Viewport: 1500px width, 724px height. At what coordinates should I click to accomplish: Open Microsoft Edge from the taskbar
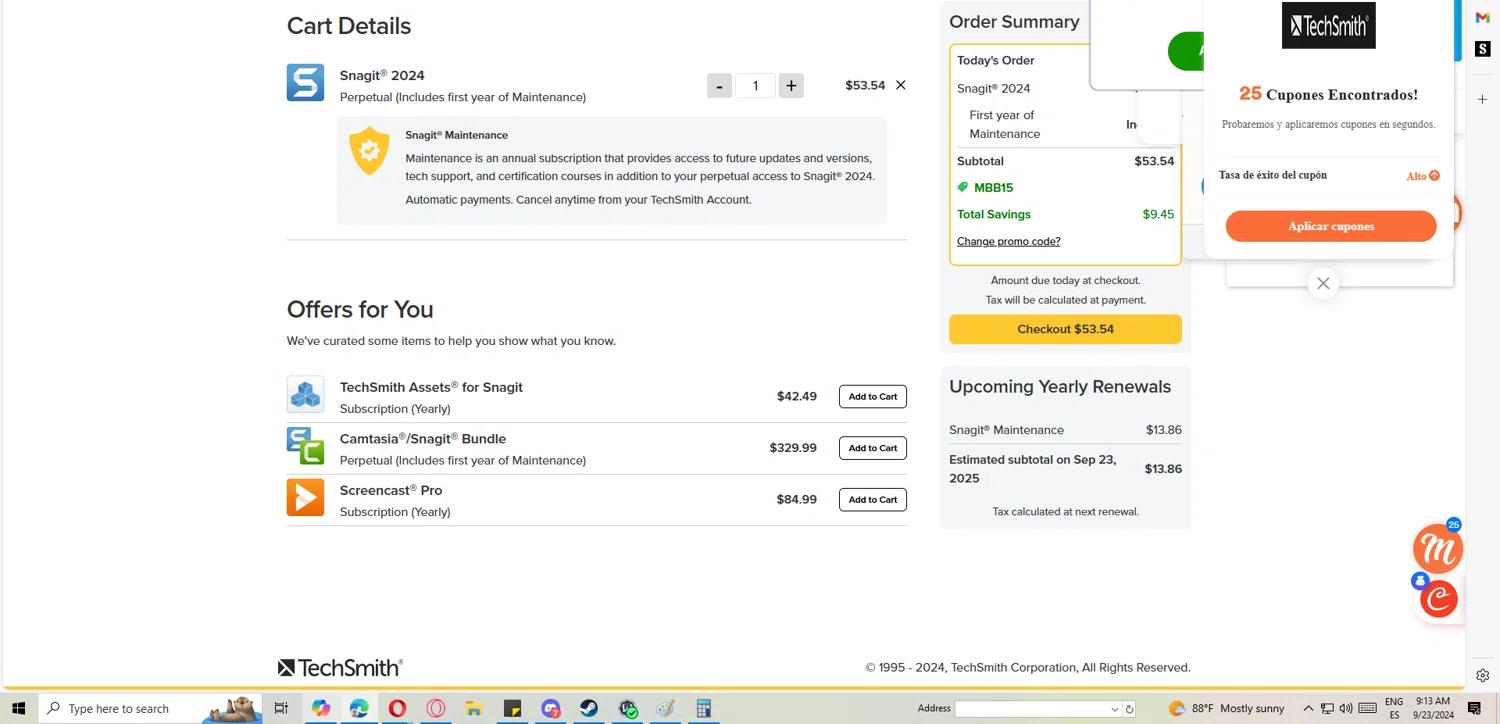coord(359,708)
